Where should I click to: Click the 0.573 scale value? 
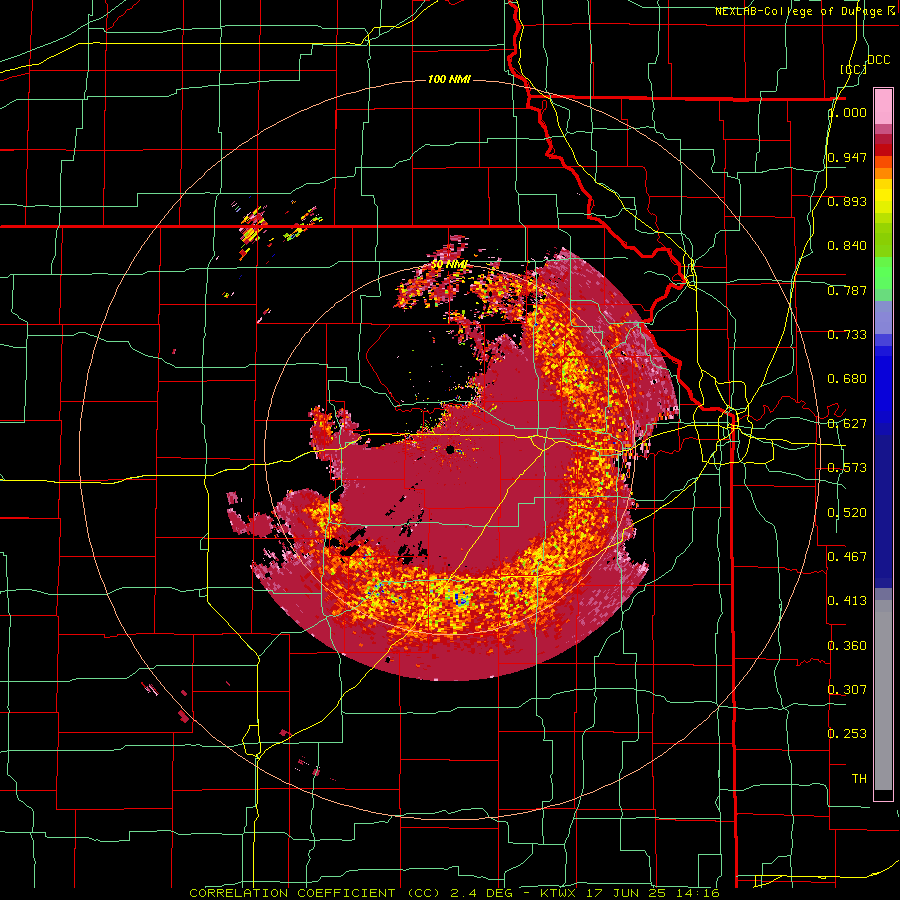pos(847,468)
